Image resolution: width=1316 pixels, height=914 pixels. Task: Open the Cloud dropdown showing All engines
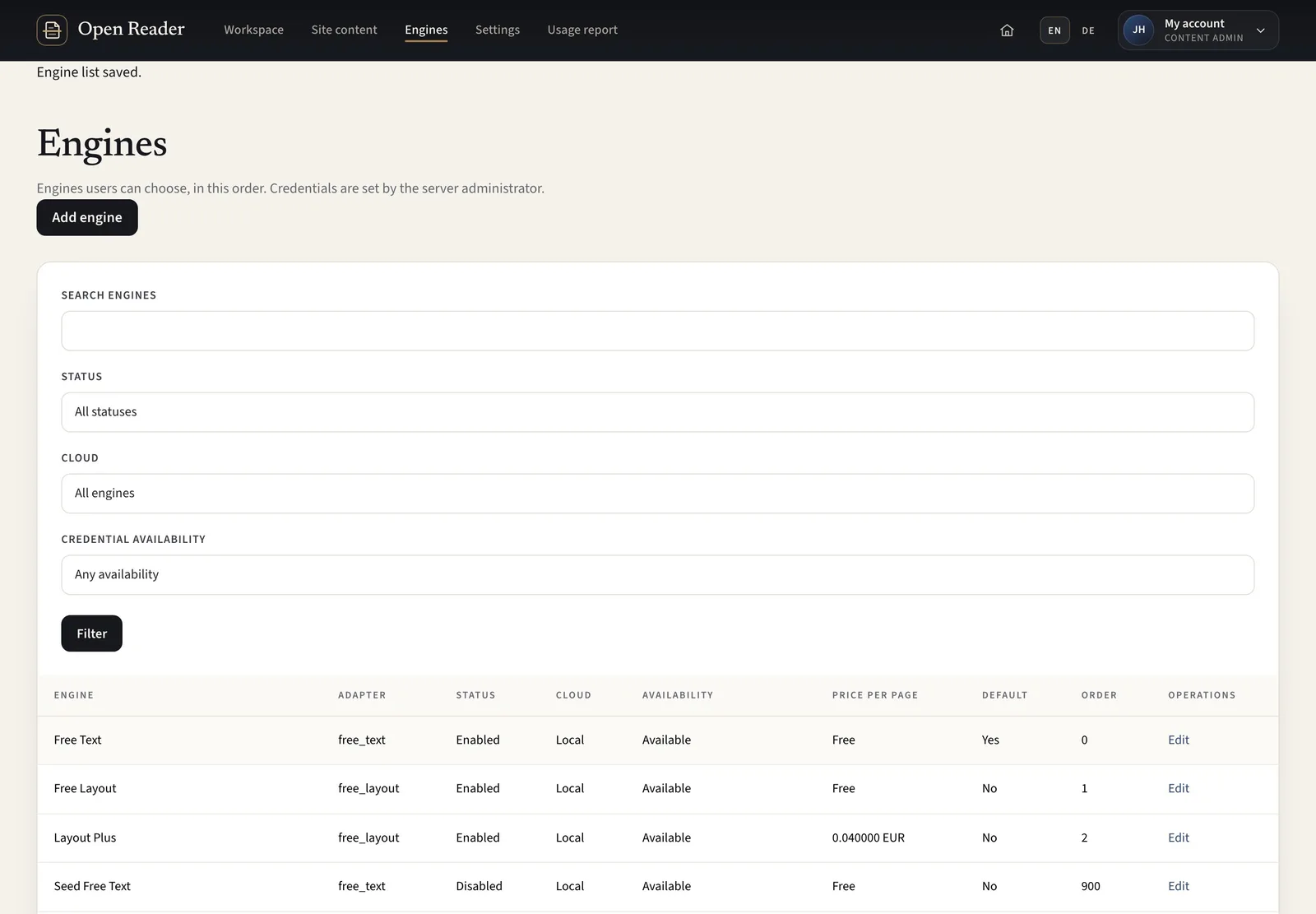pyautogui.click(x=658, y=494)
